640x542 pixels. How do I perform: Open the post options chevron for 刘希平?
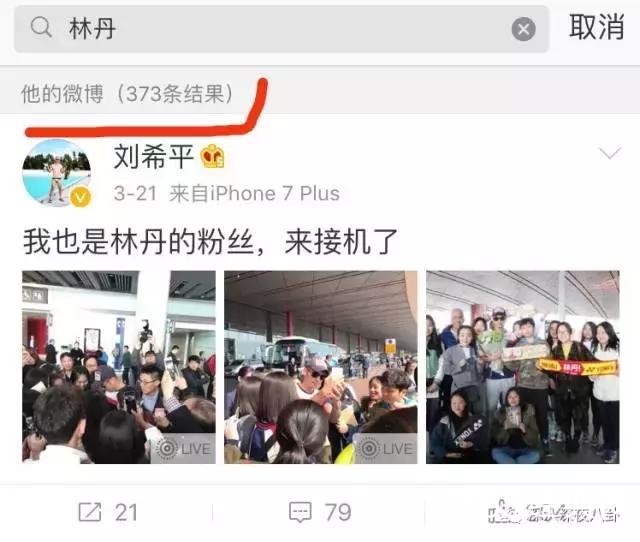tap(610, 153)
